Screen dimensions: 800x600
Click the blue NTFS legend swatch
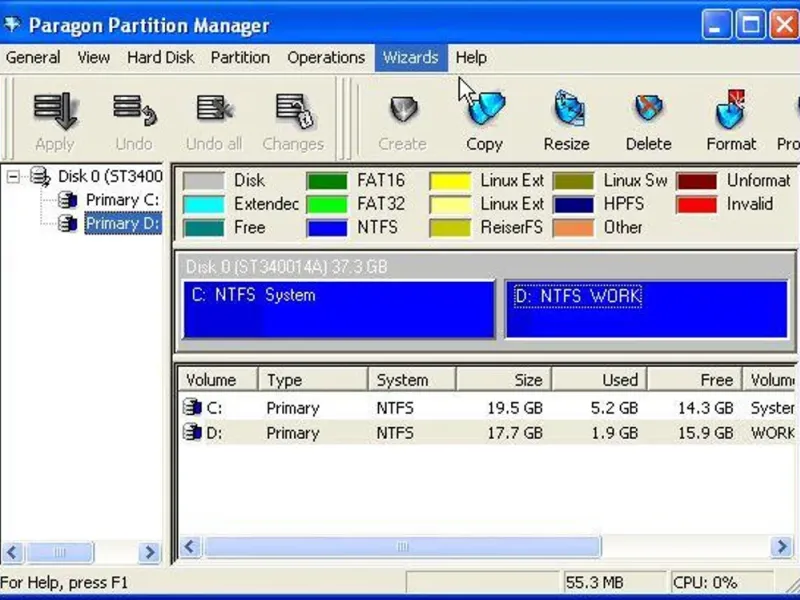[x=327, y=228]
